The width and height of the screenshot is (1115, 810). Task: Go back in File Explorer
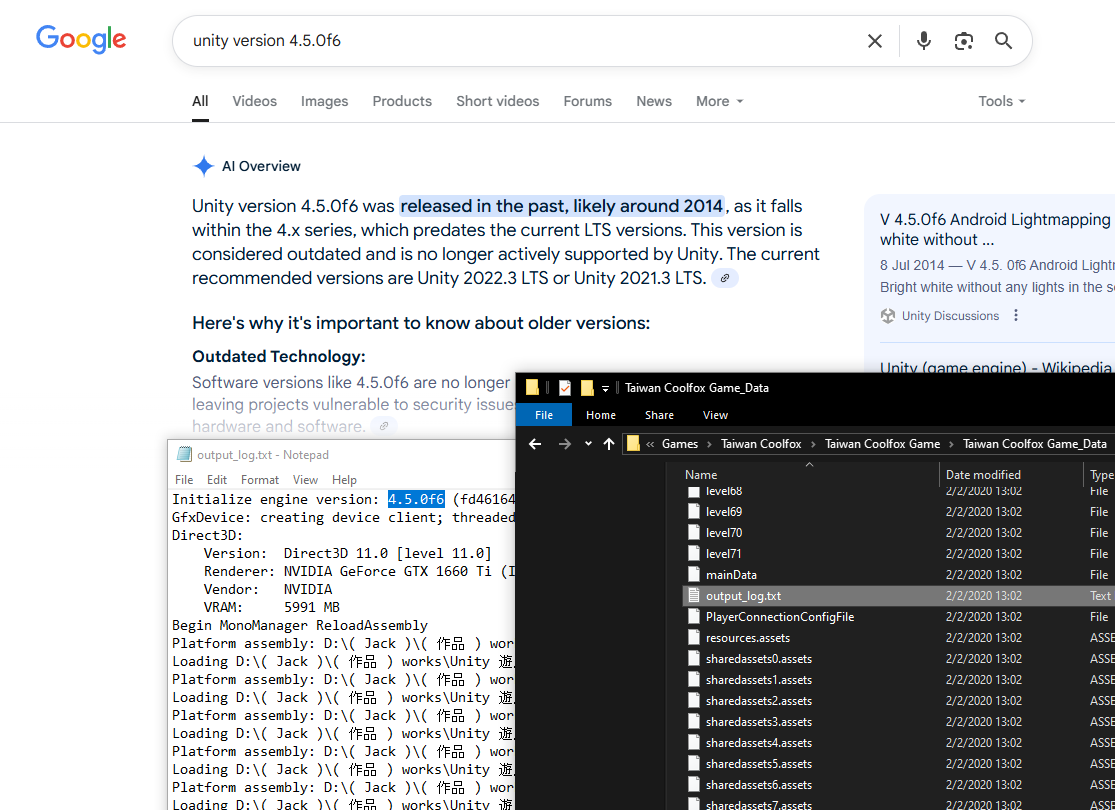click(x=535, y=444)
